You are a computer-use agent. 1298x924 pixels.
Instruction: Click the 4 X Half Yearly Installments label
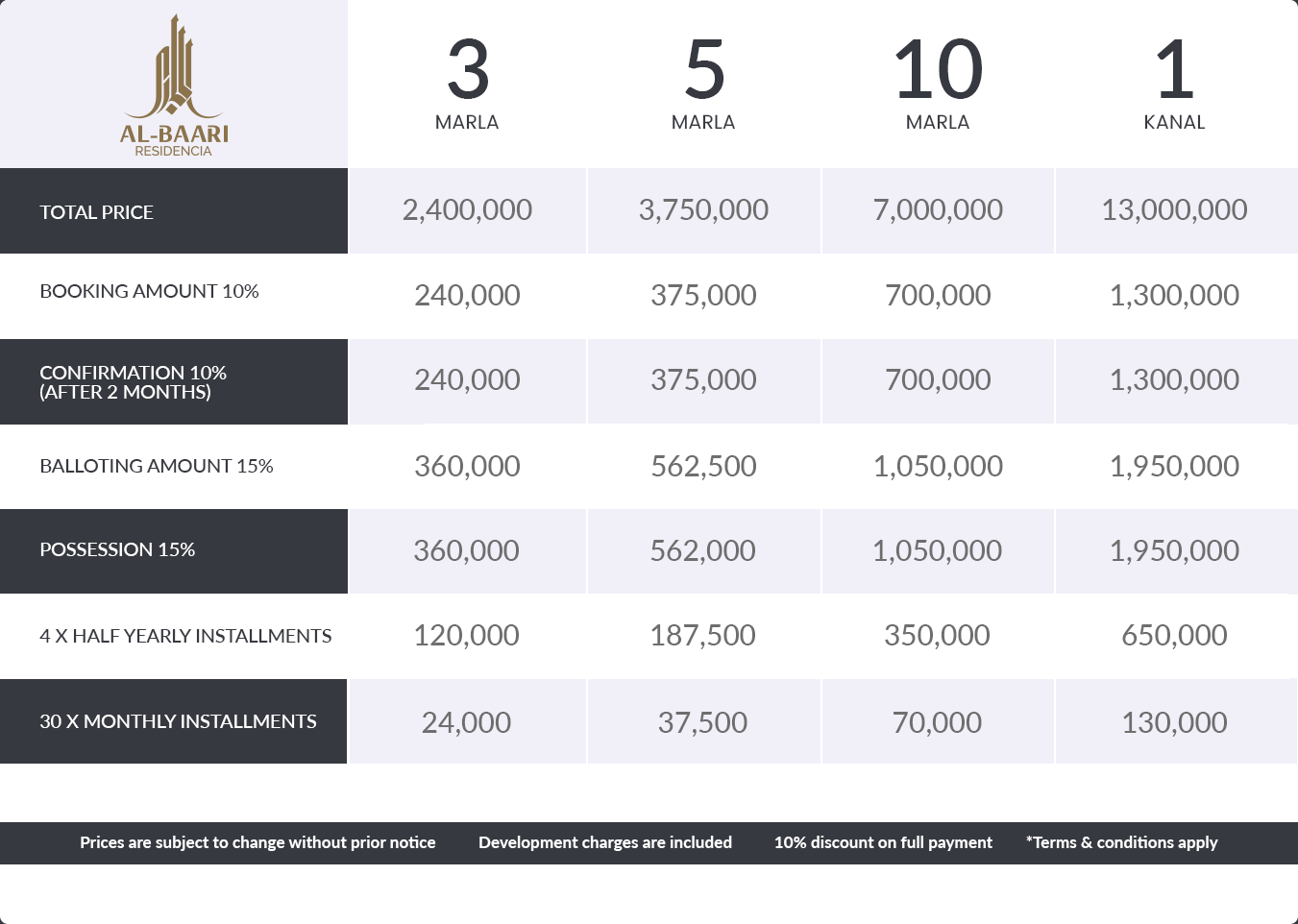185,636
